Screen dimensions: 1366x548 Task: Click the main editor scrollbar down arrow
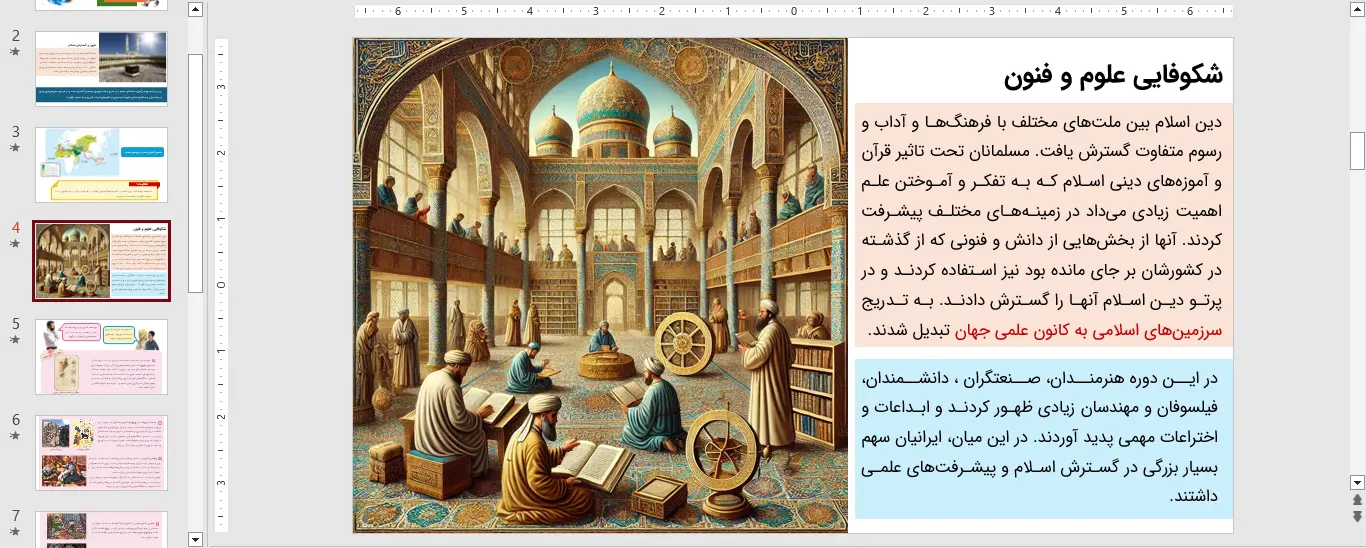1357,481
